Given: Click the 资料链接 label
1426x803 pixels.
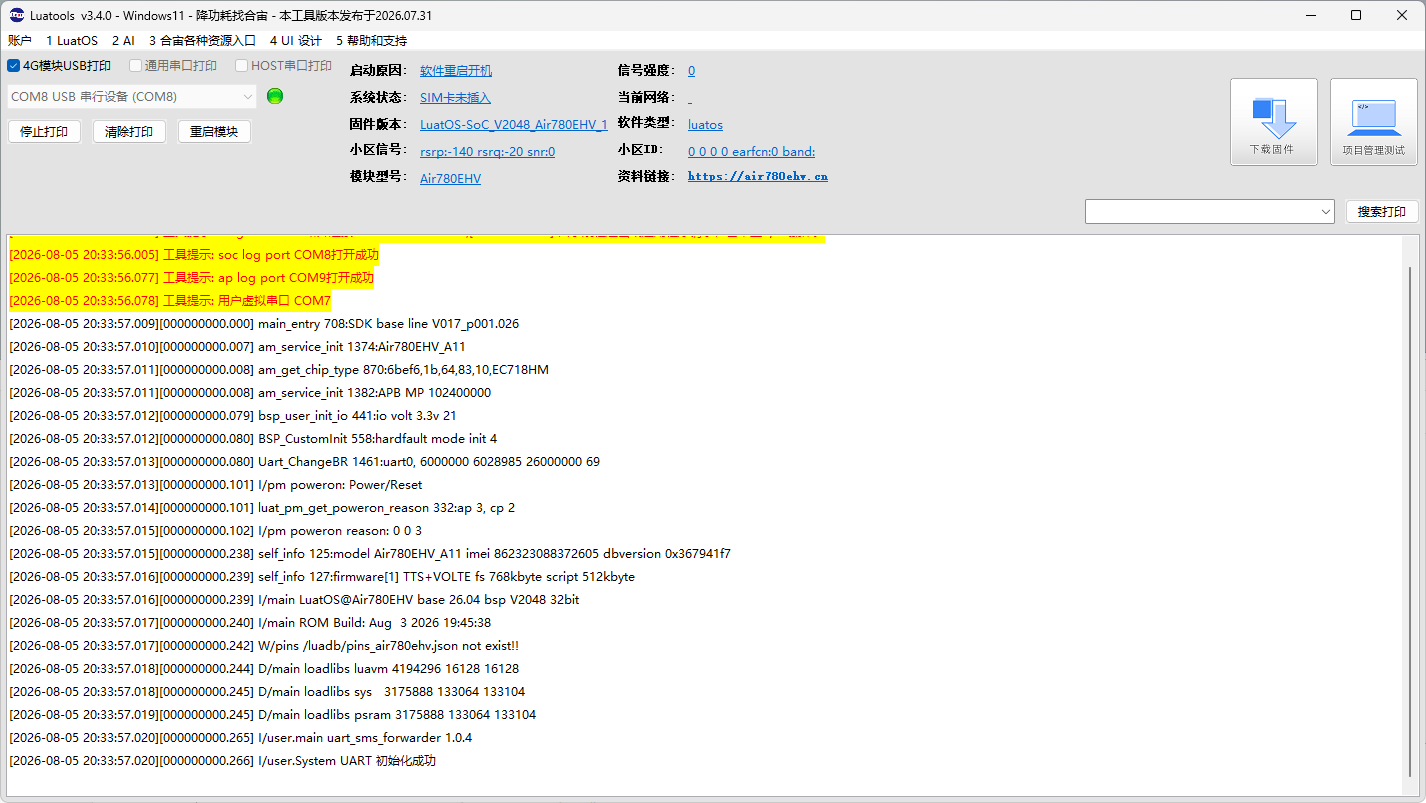Looking at the screenshot, I should pyautogui.click(x=646, y=177).
